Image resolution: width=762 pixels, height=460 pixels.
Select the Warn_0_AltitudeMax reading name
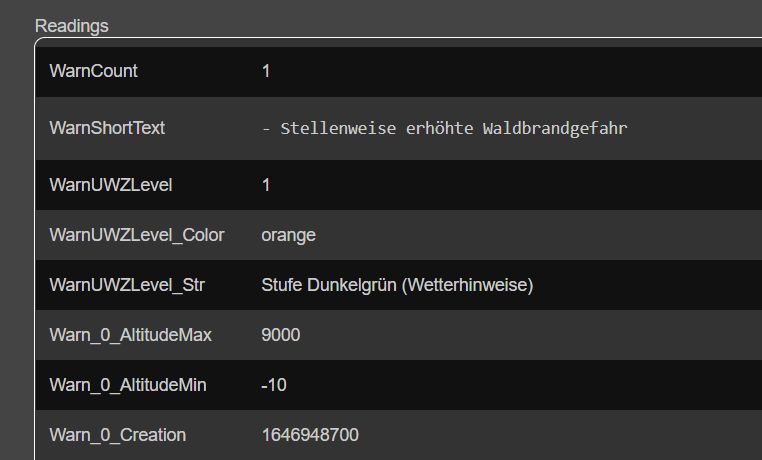tap(130, 335)
